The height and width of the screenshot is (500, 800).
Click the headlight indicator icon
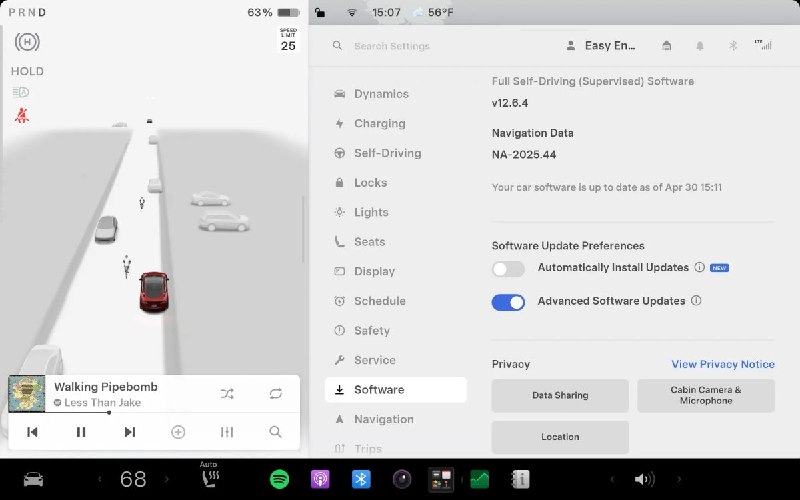tap(20, 92)
